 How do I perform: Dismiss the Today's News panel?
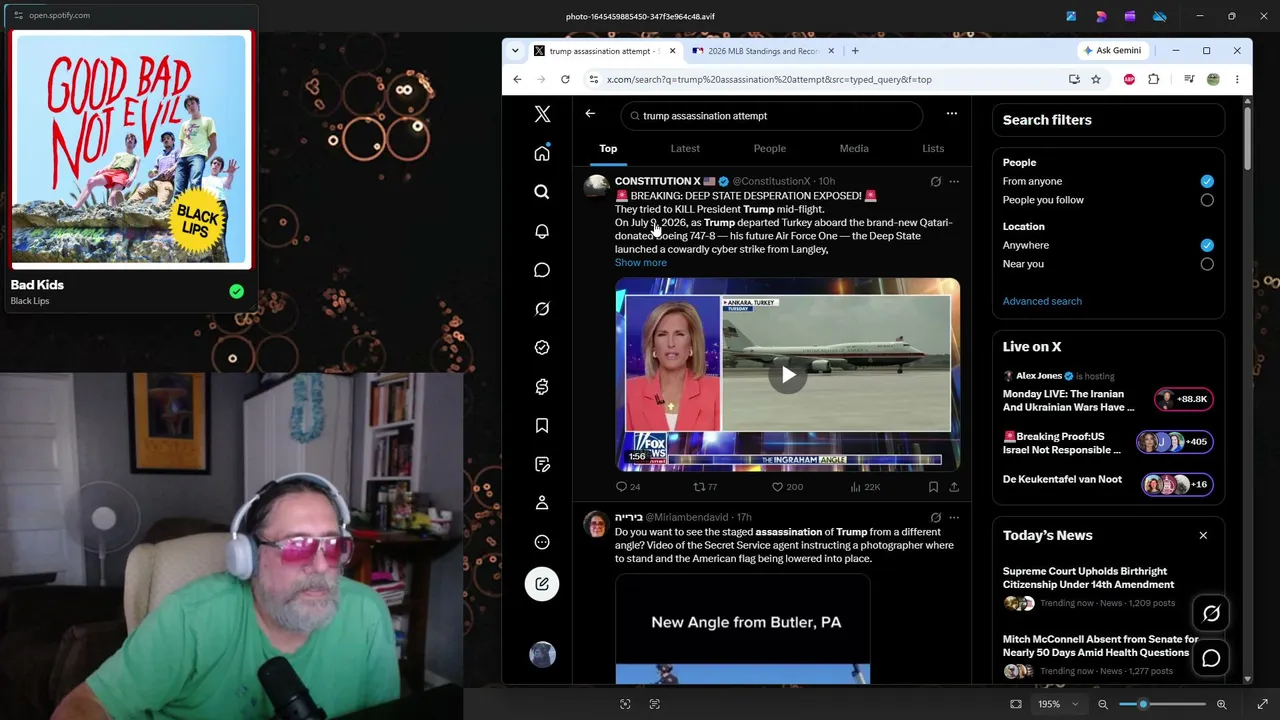coord(1203,536)
